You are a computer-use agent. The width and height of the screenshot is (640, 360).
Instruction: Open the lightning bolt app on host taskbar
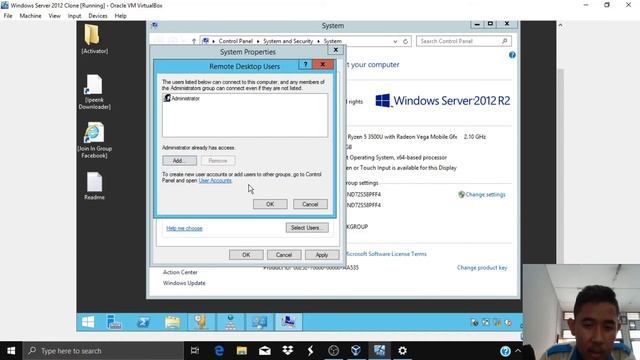pyautogui.click(x=311, y=351)
